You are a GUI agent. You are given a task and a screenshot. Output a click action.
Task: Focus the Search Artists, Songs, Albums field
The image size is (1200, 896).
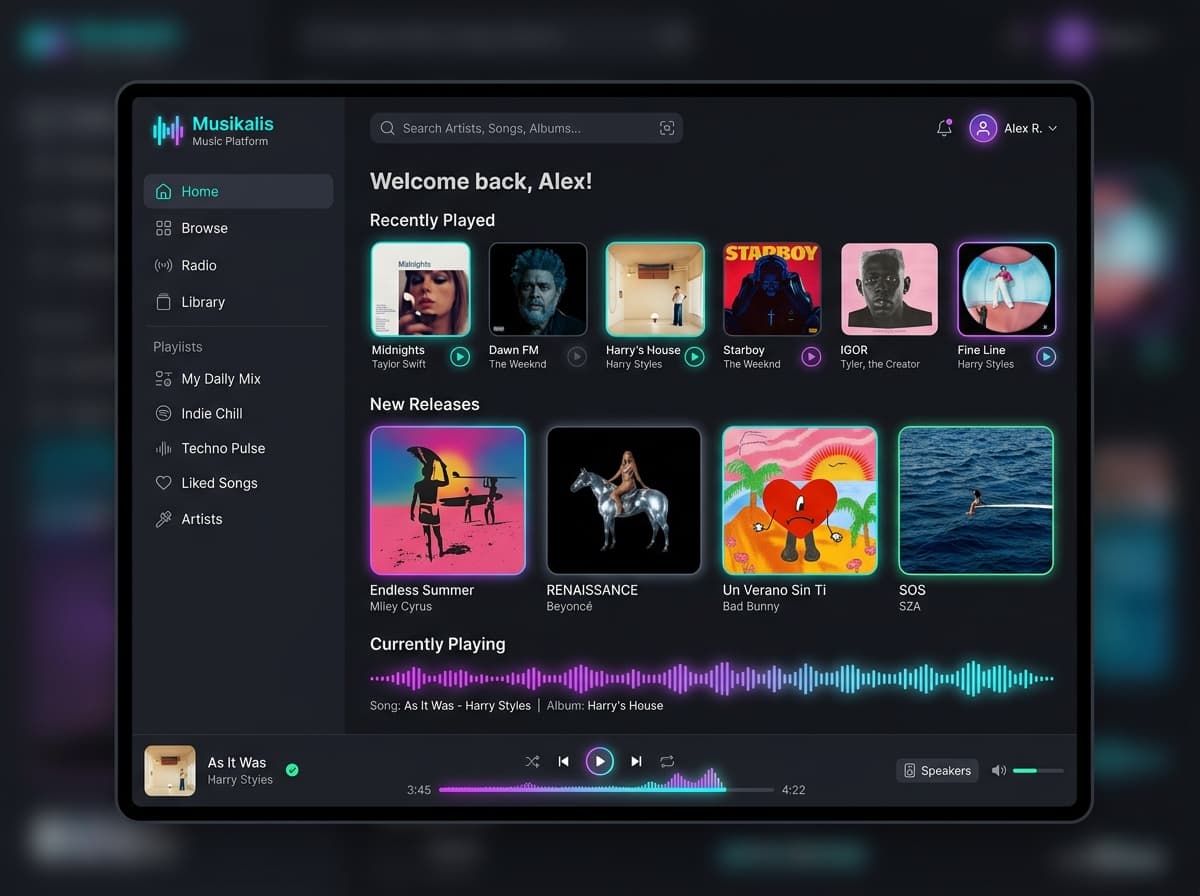[x=526, y=128]
